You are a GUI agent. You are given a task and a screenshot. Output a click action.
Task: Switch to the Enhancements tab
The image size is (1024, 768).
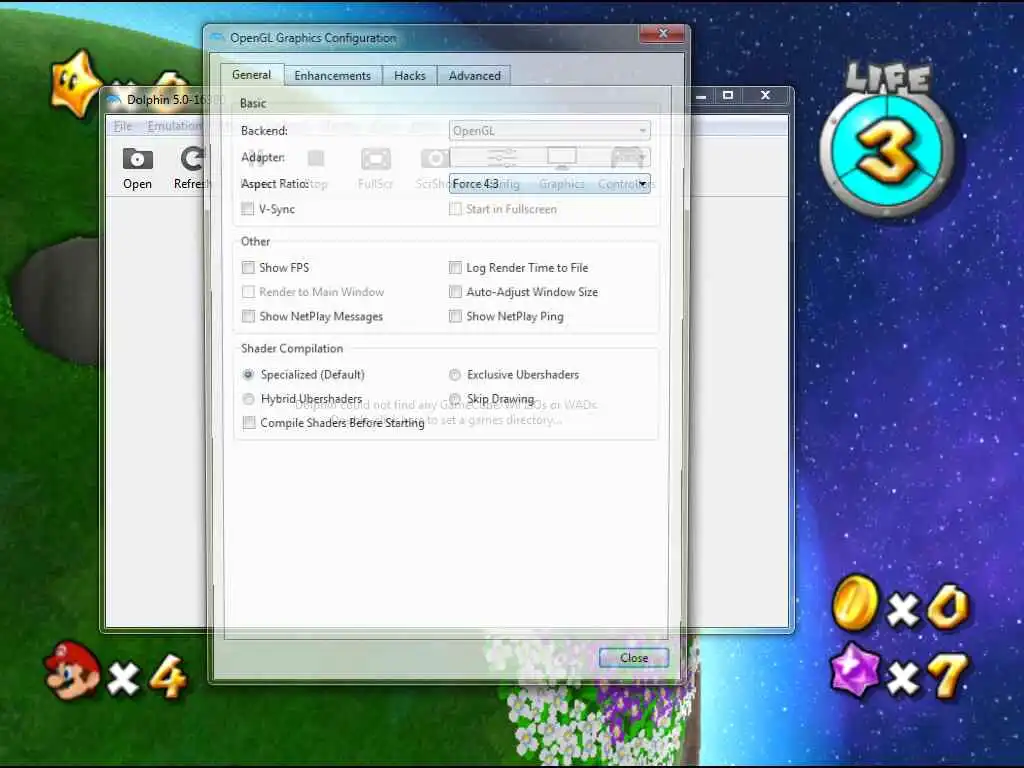click(x=332, y=76)
